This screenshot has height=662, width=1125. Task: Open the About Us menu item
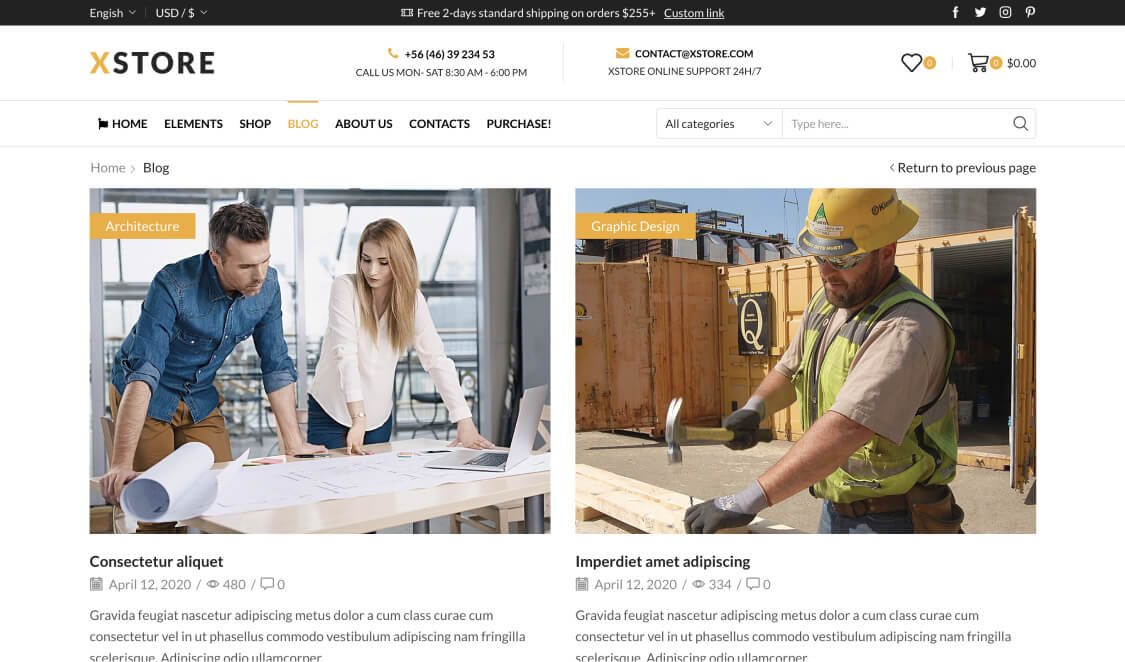(x=363, y=124)
